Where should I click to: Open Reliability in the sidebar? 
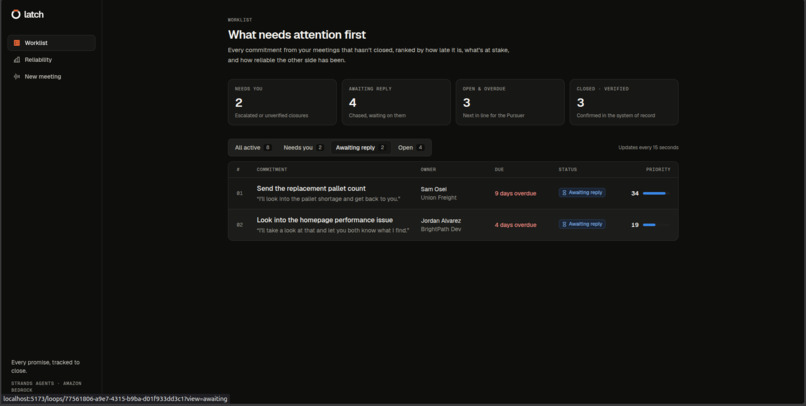(x=51, y=60)
